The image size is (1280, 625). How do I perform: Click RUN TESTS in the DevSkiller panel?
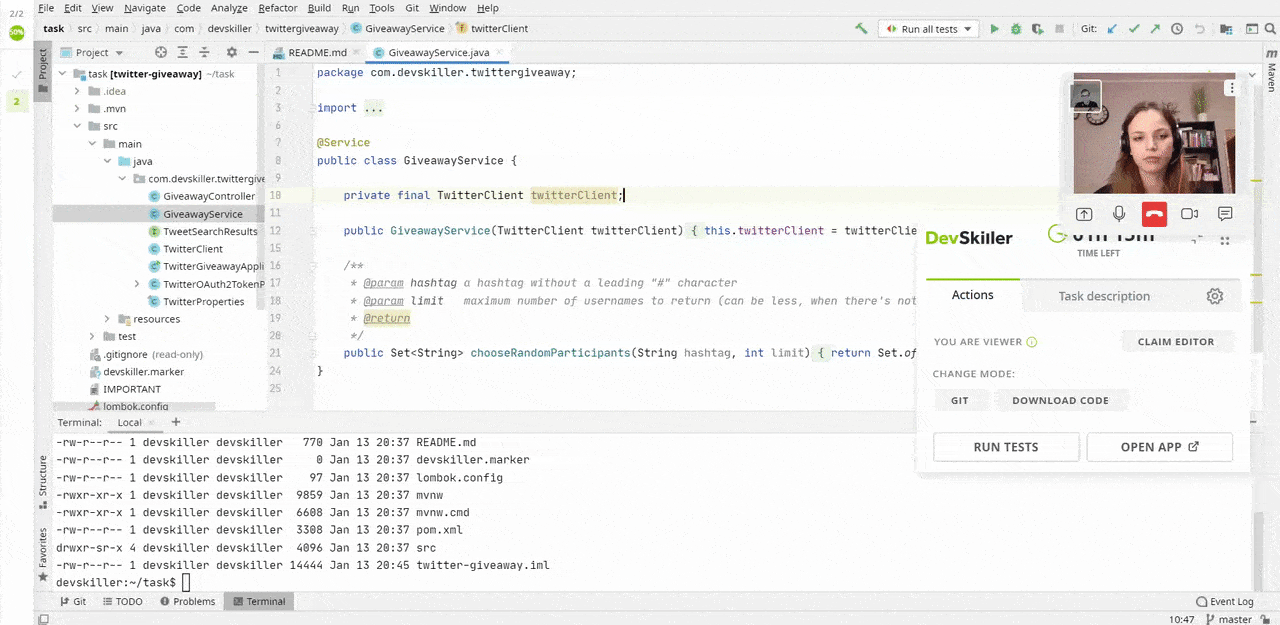[1005, 447]
